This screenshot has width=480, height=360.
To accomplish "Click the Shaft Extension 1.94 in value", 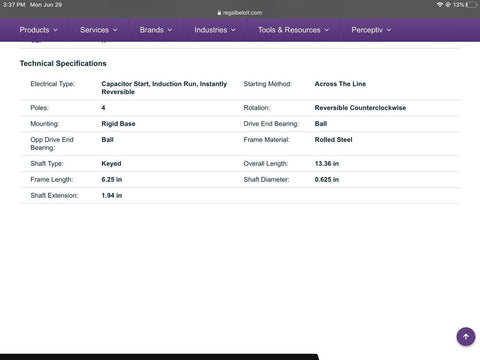I will pos(112,196).
